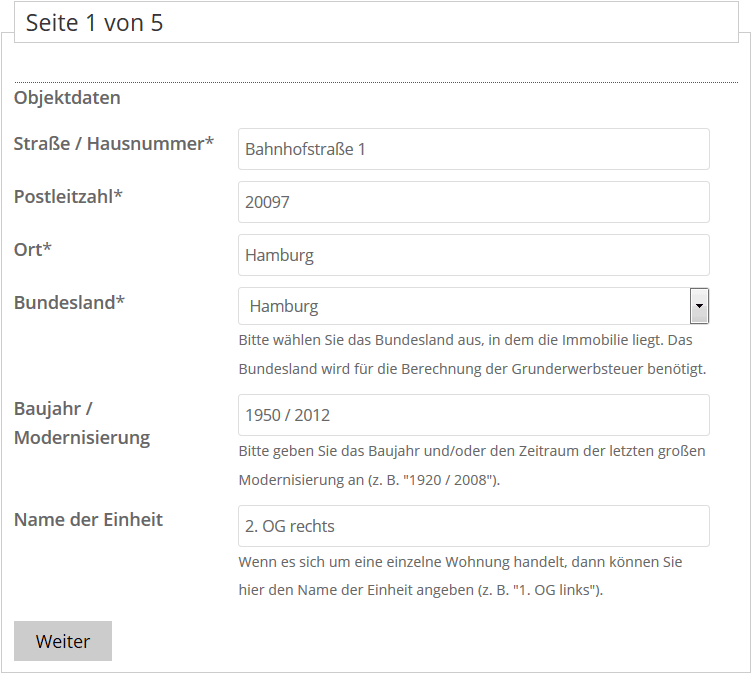This screenshot has height=674, width=752.
Task: Click the Bundesland dropdown arrow button
Action: coord(700,306)
